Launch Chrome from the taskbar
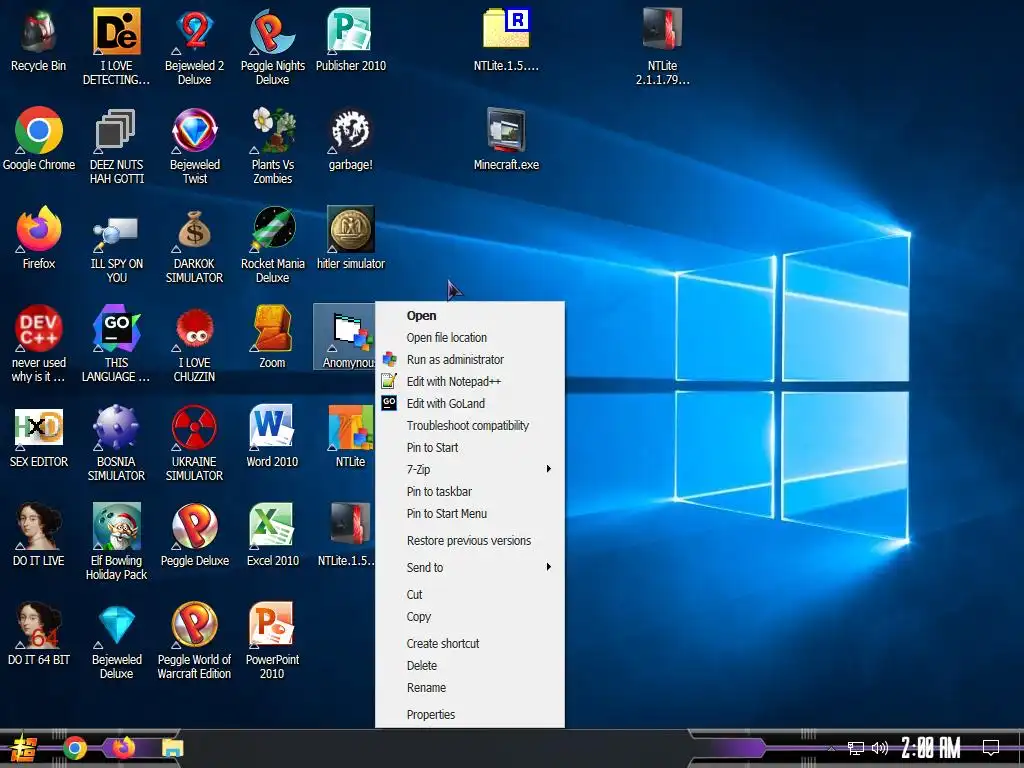 tap(74, 748)
